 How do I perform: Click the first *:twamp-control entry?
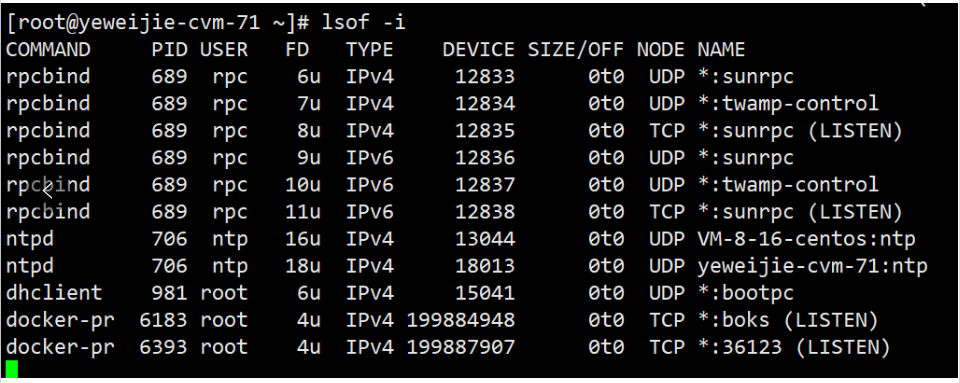tap(787, 103)
